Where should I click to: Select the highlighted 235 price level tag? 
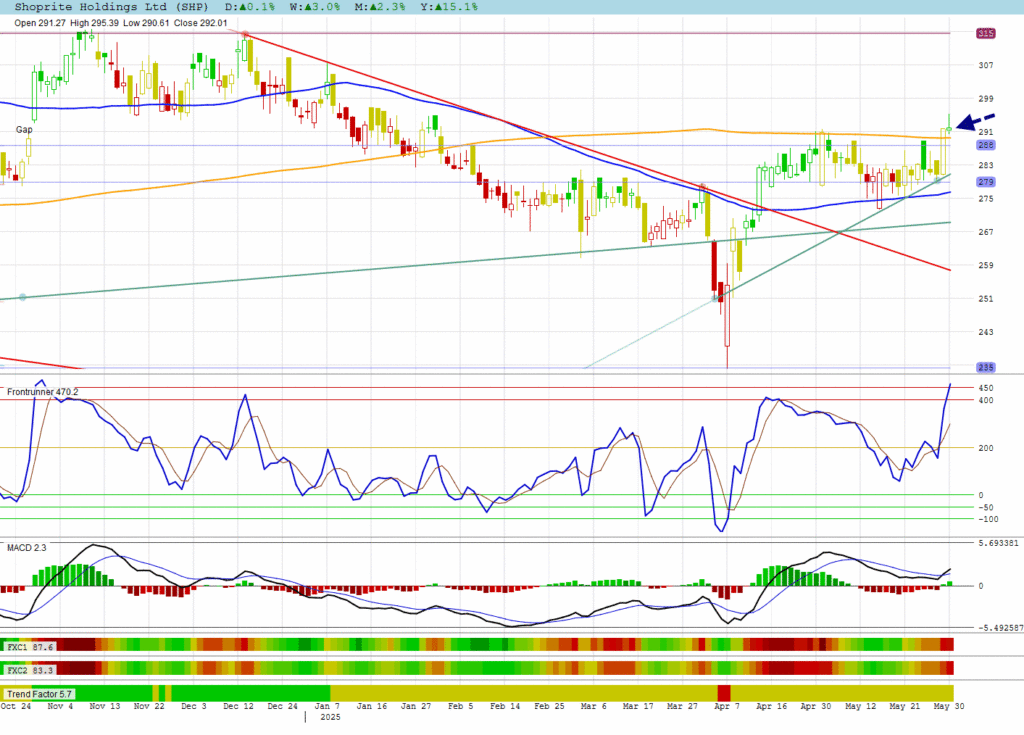pos(986,367)
